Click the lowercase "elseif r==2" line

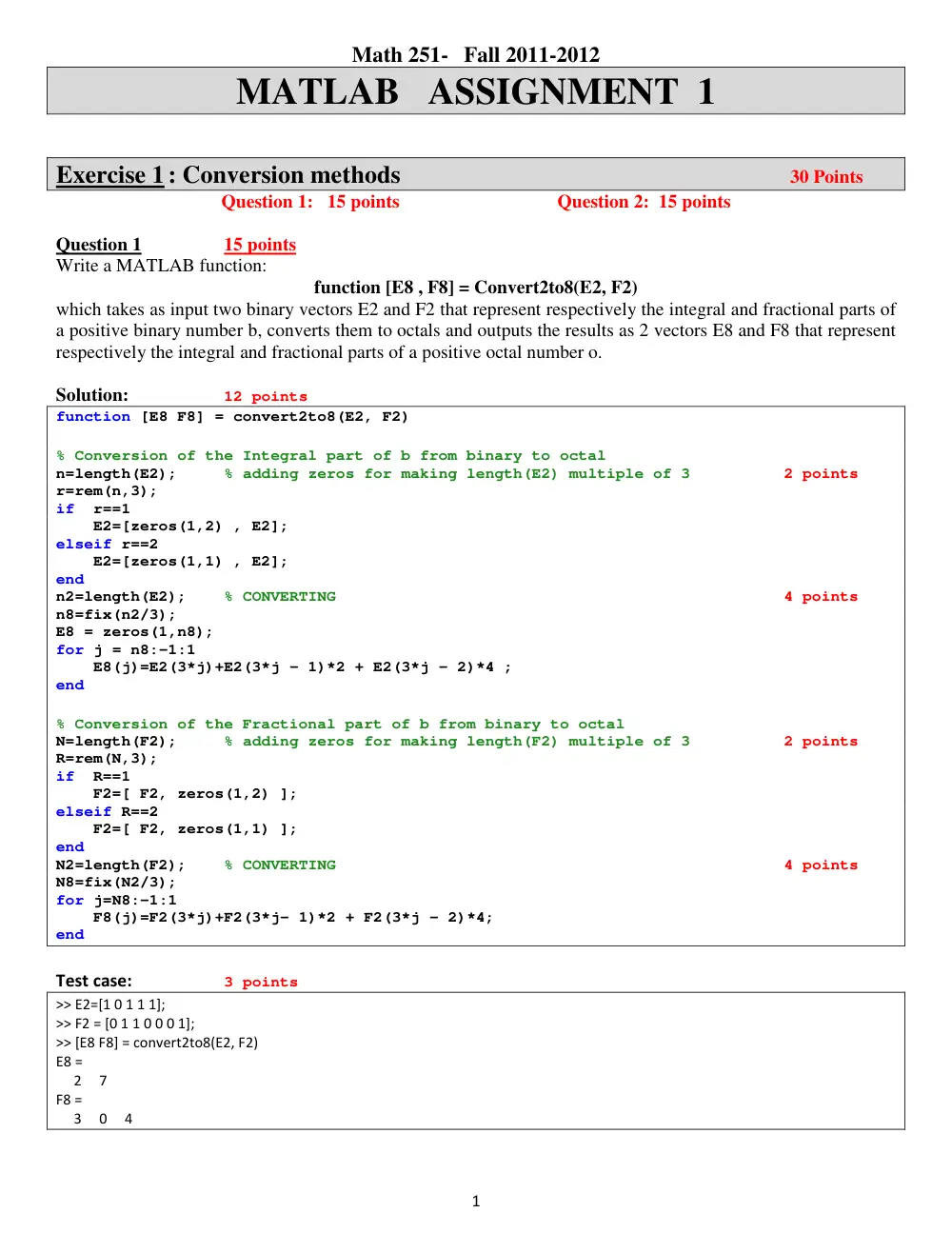pos(107,545)
